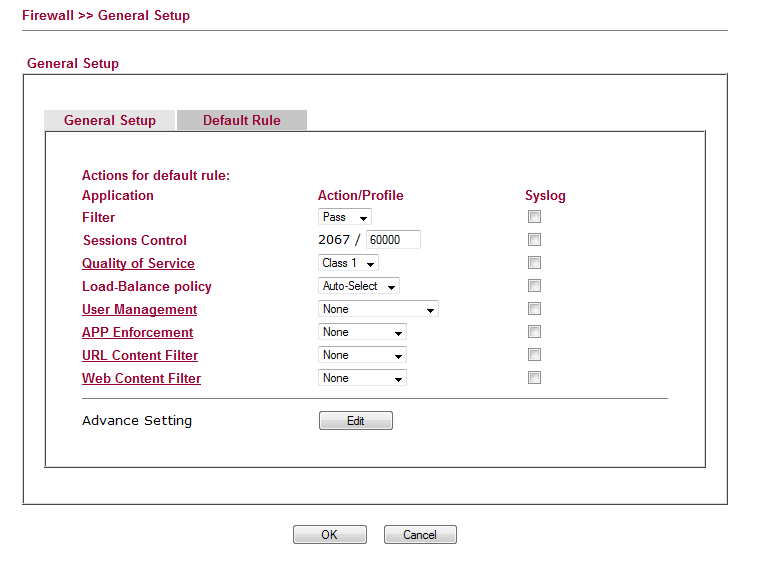Open the Filter action Pass dropdown
This screenshot has width=776, height=563.
pyautogui.click(x=345, y=217)
